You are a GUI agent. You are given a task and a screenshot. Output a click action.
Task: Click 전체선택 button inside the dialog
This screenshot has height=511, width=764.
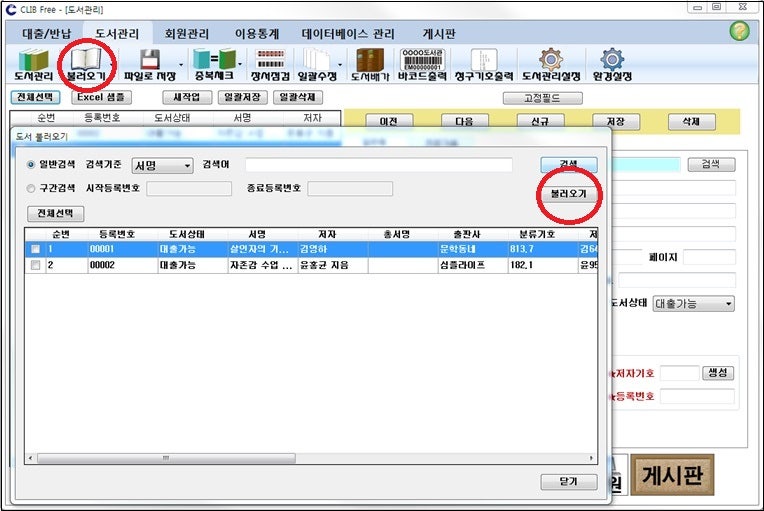click(56, 213)
